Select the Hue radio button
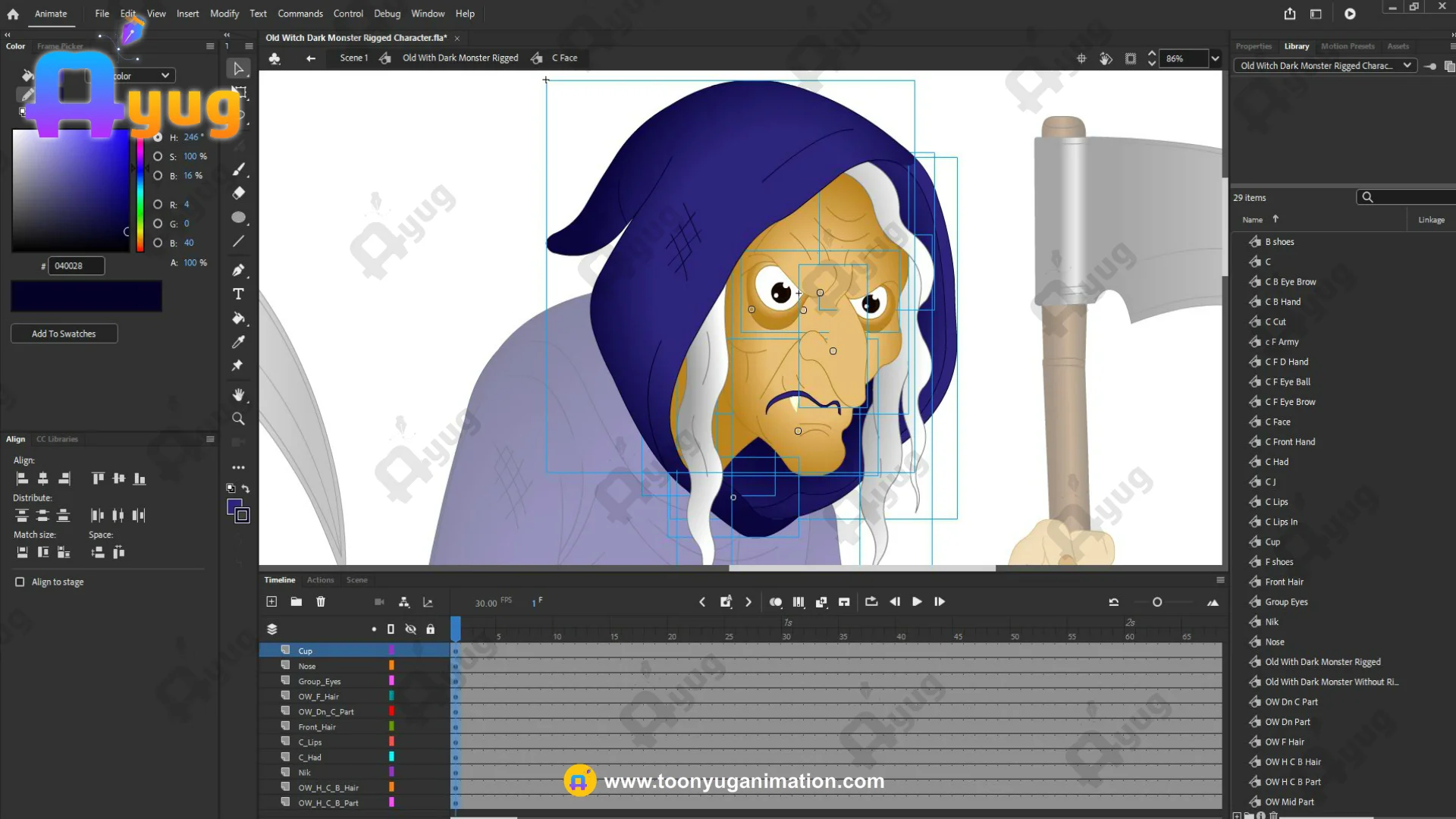 click(158, 137)
